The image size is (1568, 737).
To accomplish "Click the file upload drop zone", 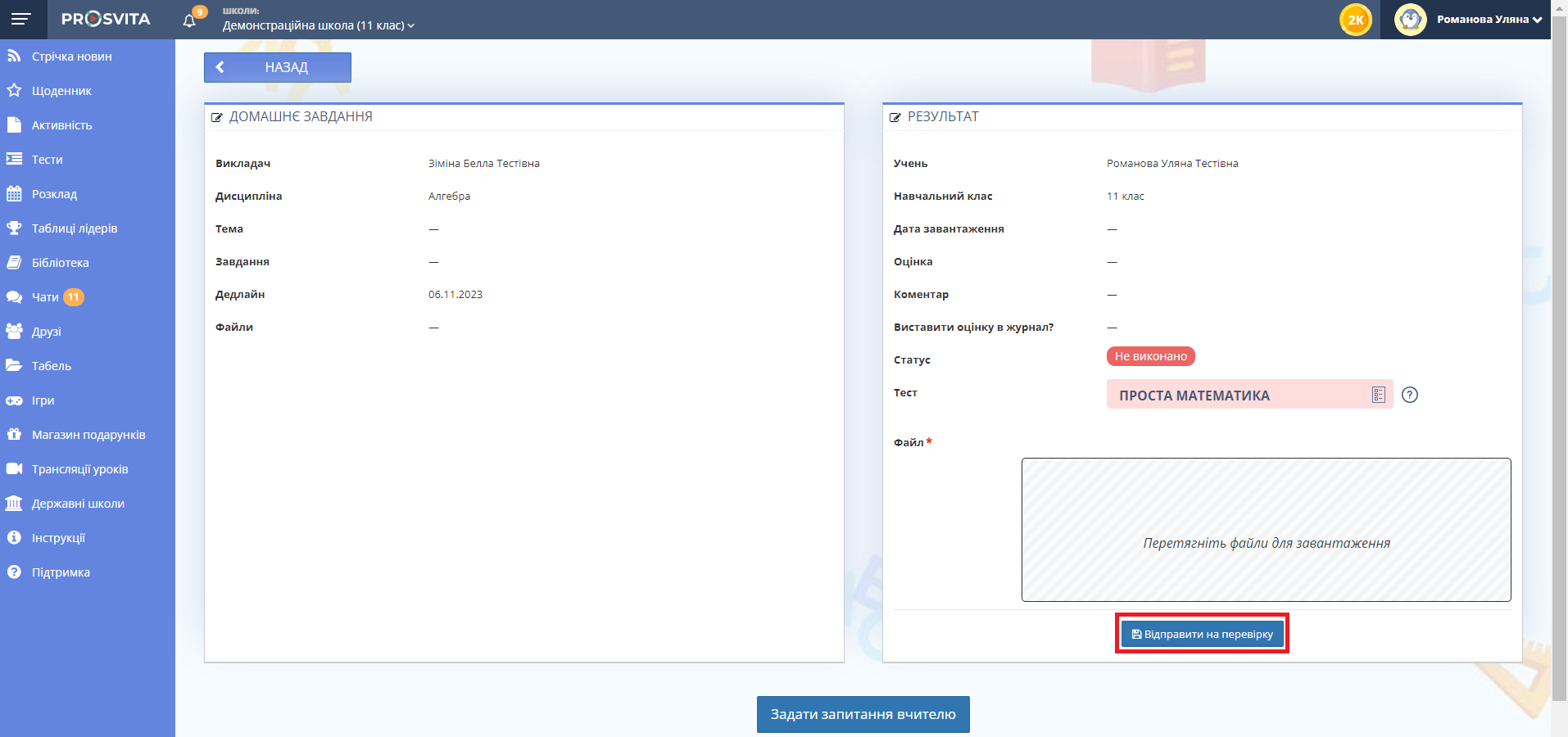I will pos(1266,530).
